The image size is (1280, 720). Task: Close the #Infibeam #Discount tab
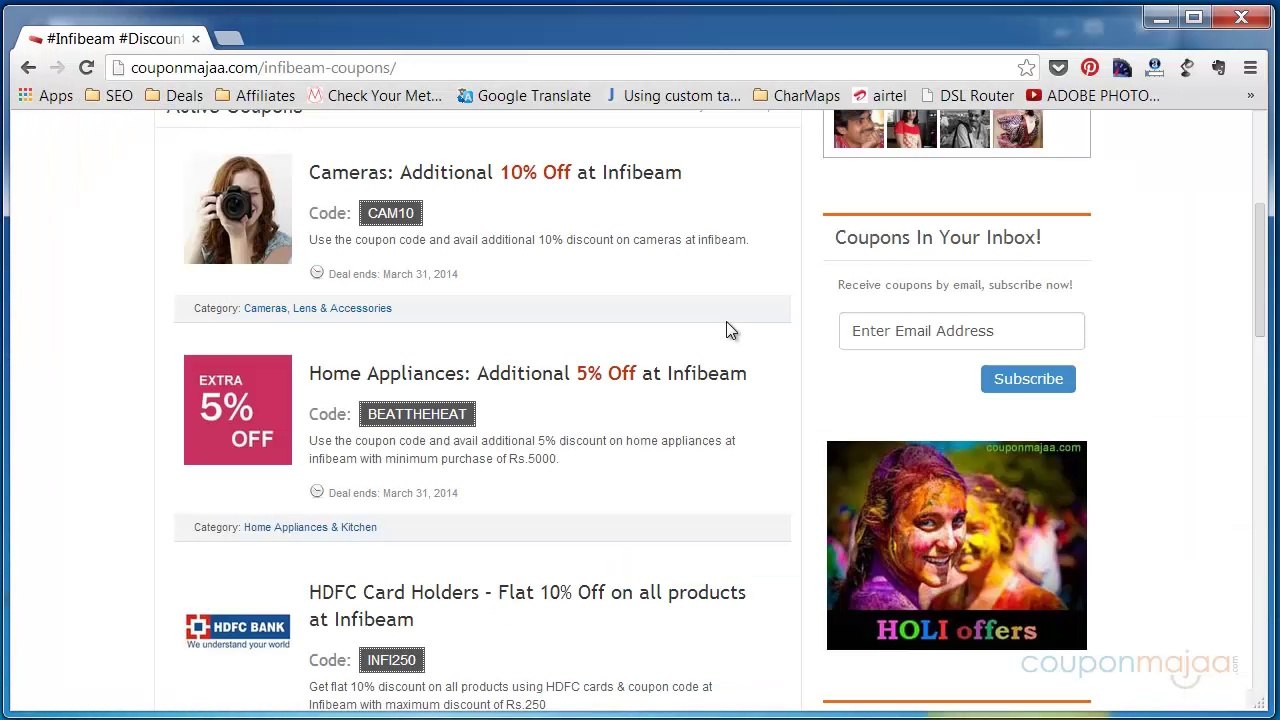point(196,39)
